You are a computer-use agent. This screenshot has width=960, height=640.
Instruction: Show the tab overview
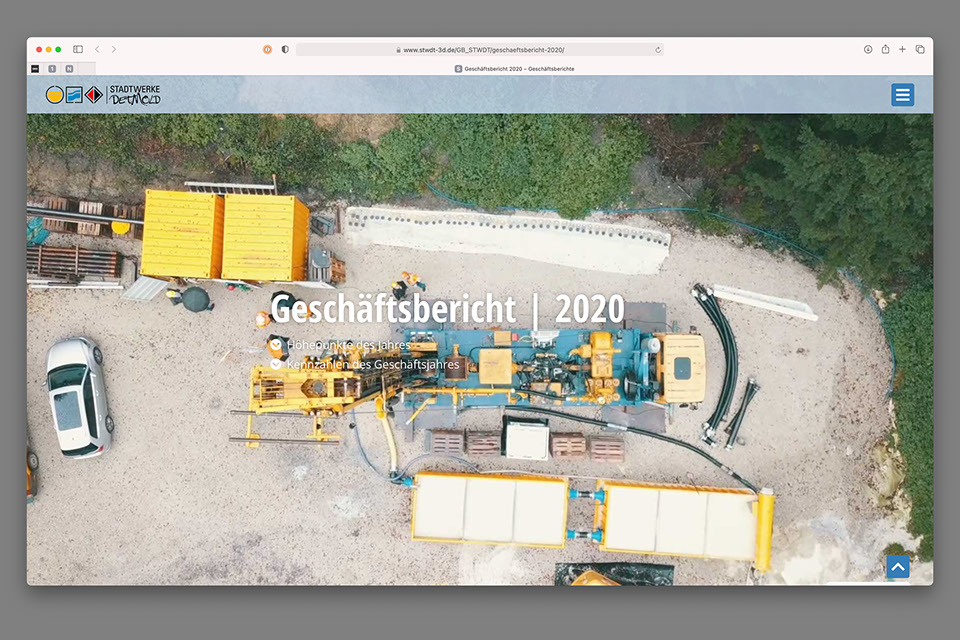point(920,49)
